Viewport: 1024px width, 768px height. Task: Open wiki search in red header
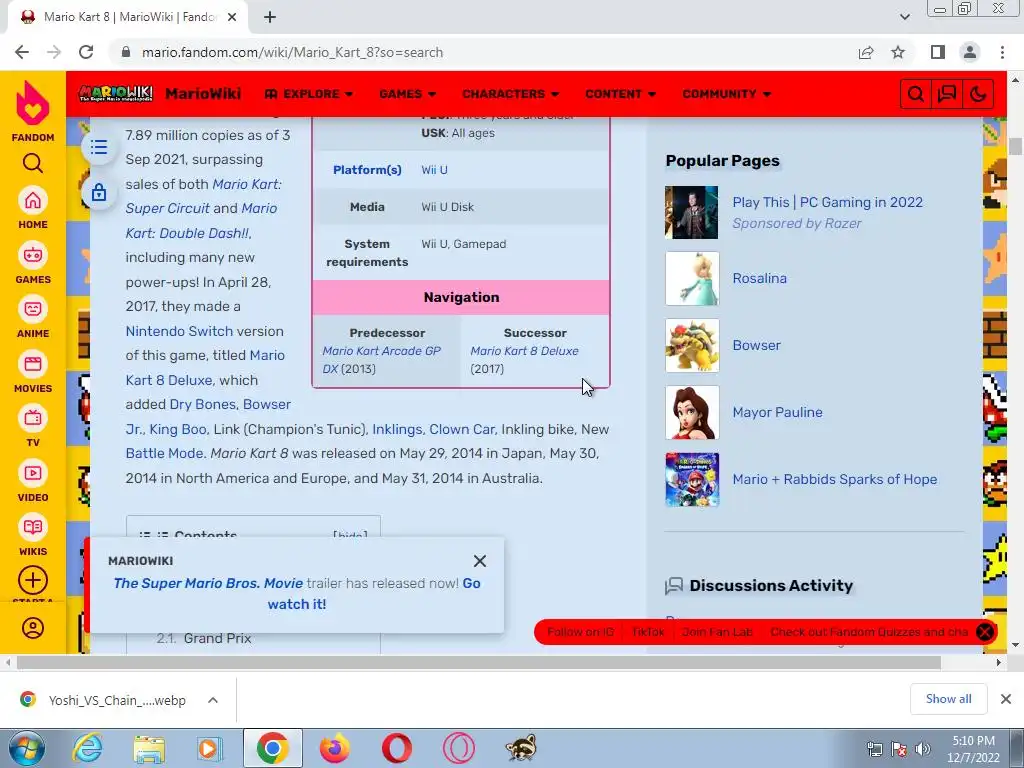point(916,94)
